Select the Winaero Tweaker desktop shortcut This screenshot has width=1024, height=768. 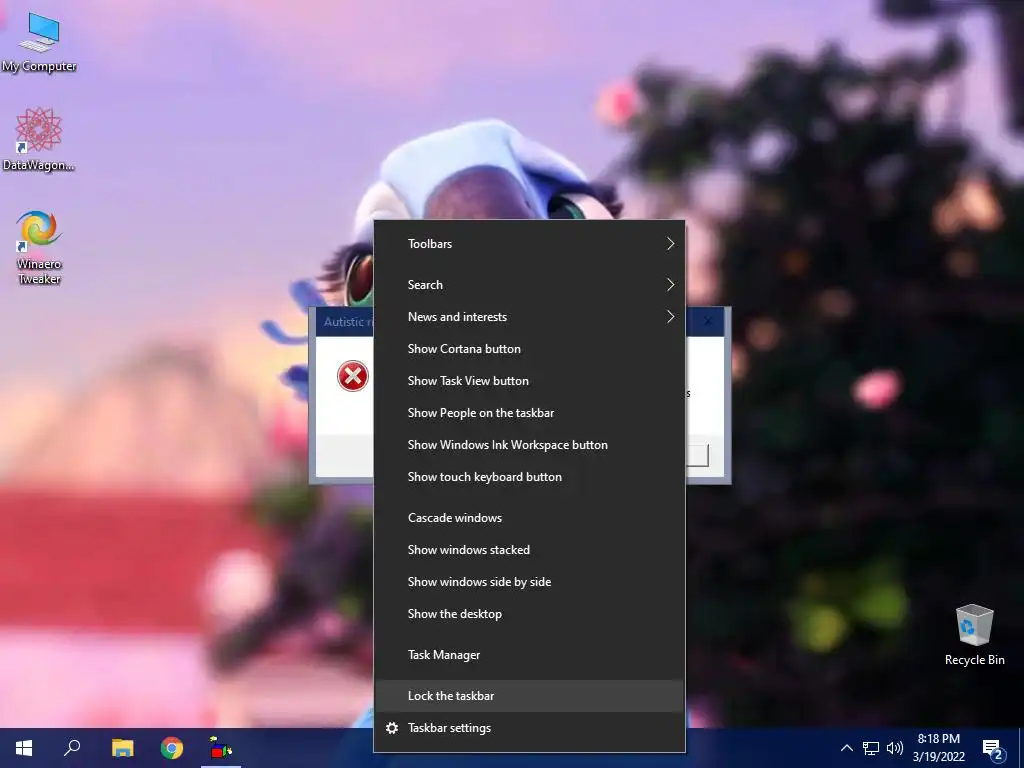39,247
